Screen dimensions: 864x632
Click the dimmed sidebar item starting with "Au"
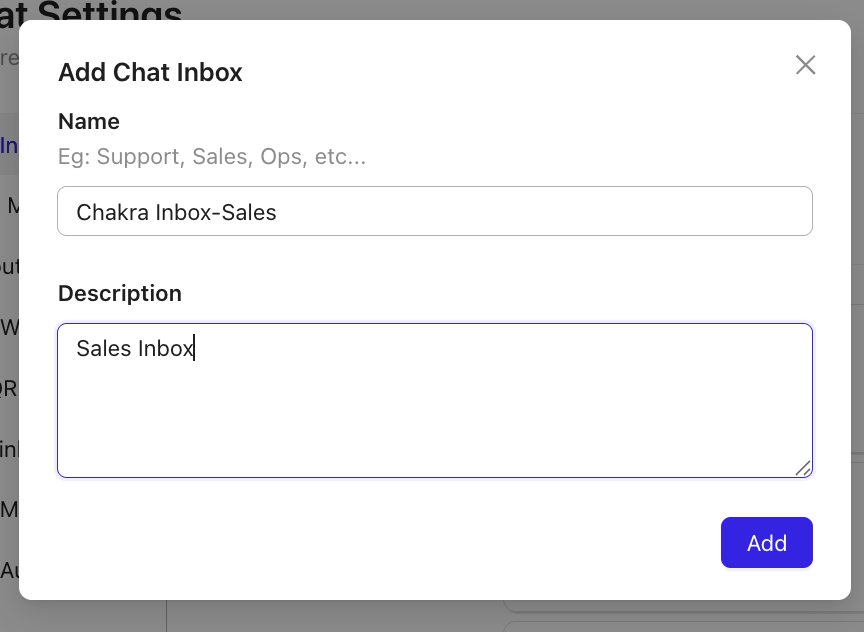tap(9, 570)
